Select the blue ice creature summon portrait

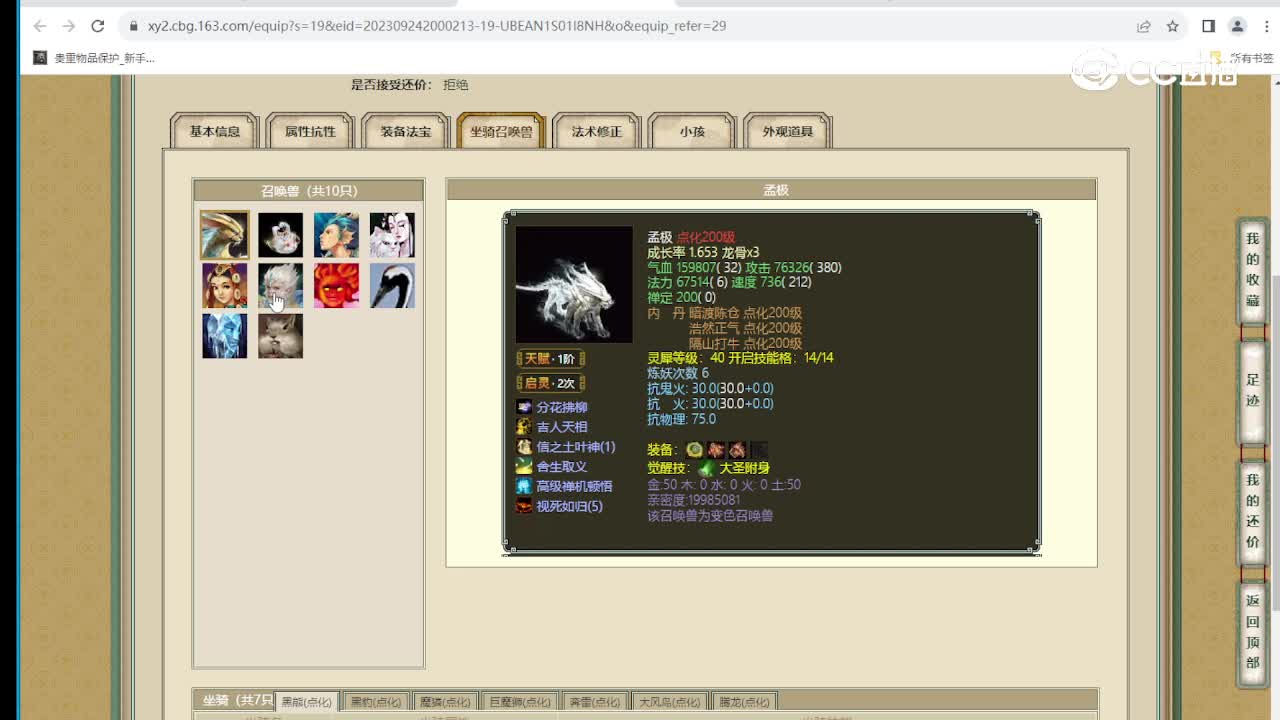pos(224,336)
